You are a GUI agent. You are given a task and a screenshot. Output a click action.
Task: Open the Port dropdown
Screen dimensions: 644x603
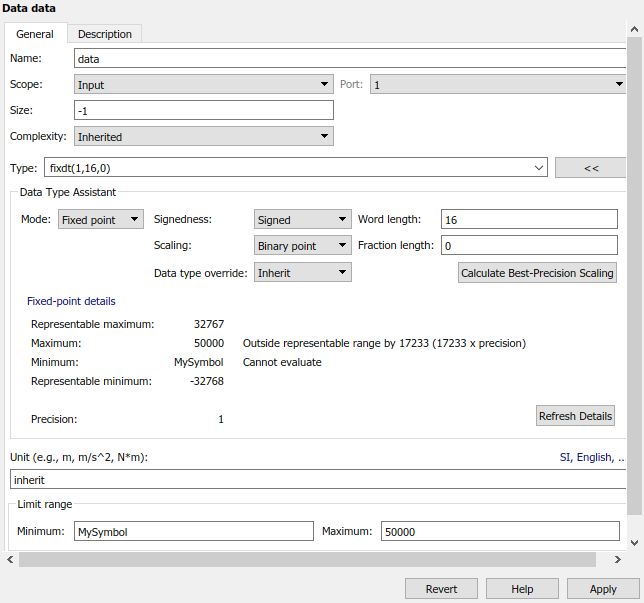coord(497,85)
